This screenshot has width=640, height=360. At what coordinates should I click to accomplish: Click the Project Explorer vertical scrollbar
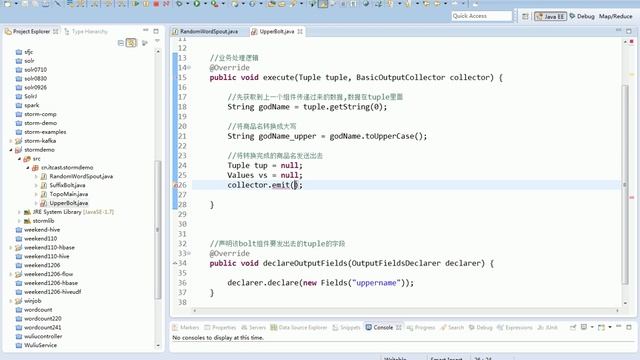[158, 229]
